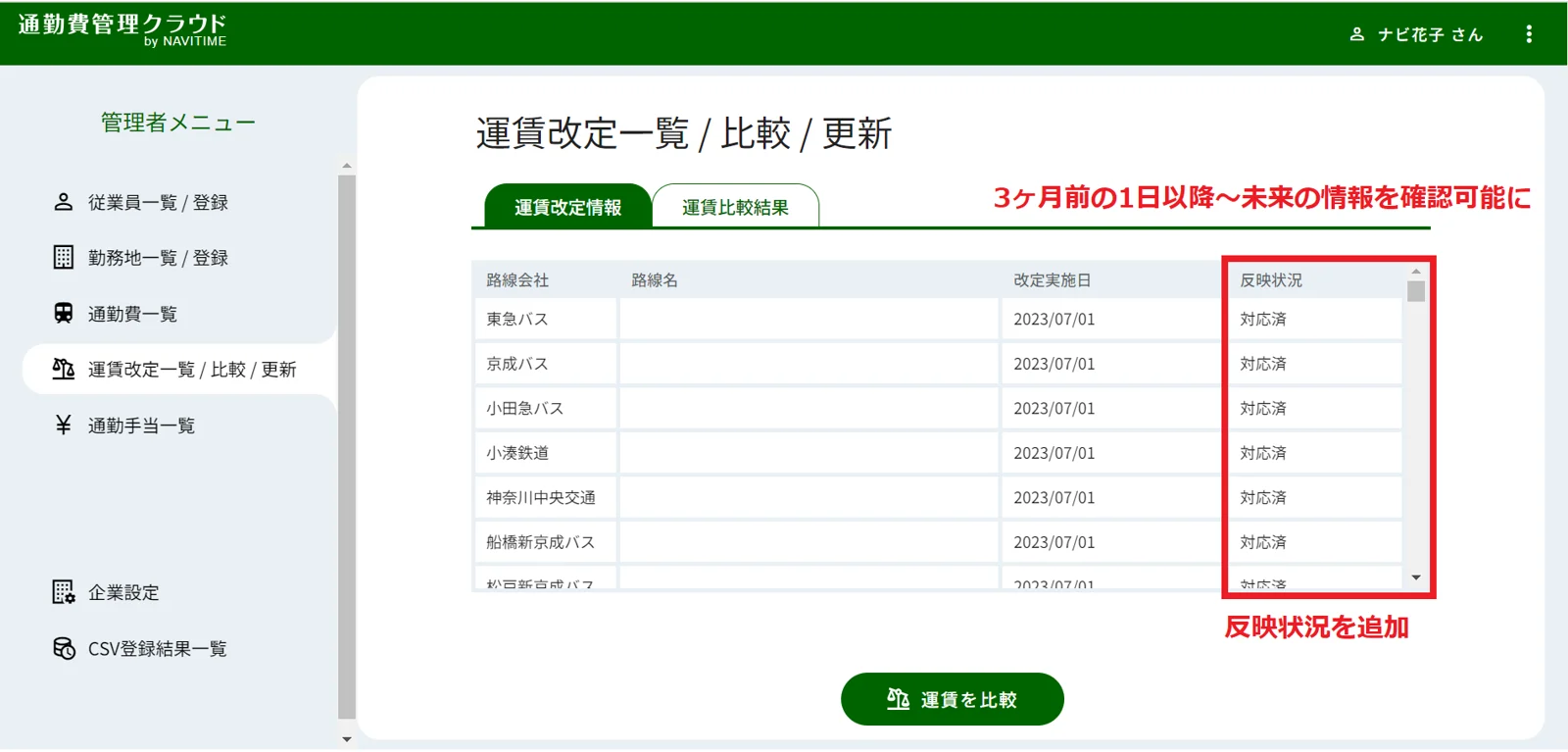Click the train icon beside 通勤費一覧
Viewport: 1568px width, 752px height.
tap(63, 314)
